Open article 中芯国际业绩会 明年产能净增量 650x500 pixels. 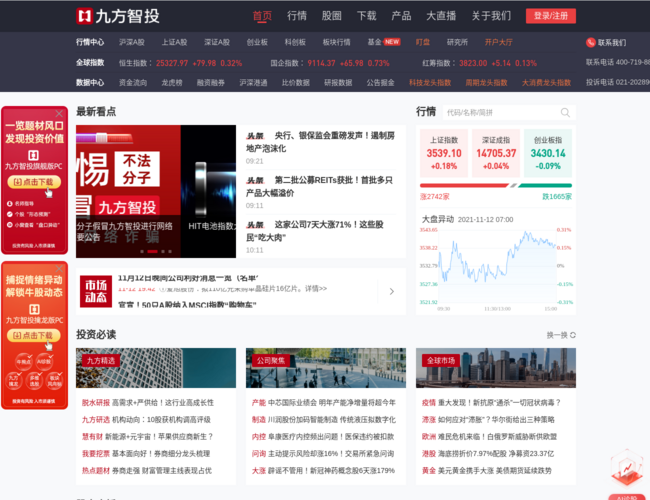332,403
